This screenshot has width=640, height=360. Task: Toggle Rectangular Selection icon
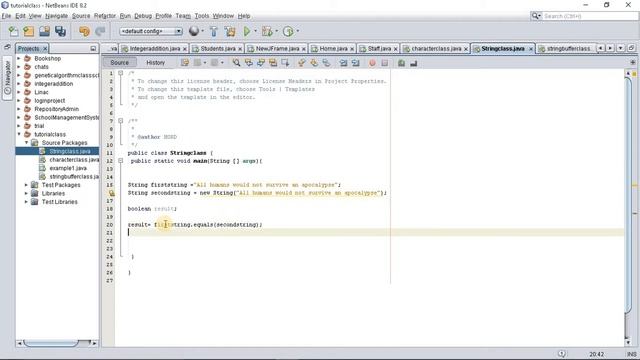285,63
